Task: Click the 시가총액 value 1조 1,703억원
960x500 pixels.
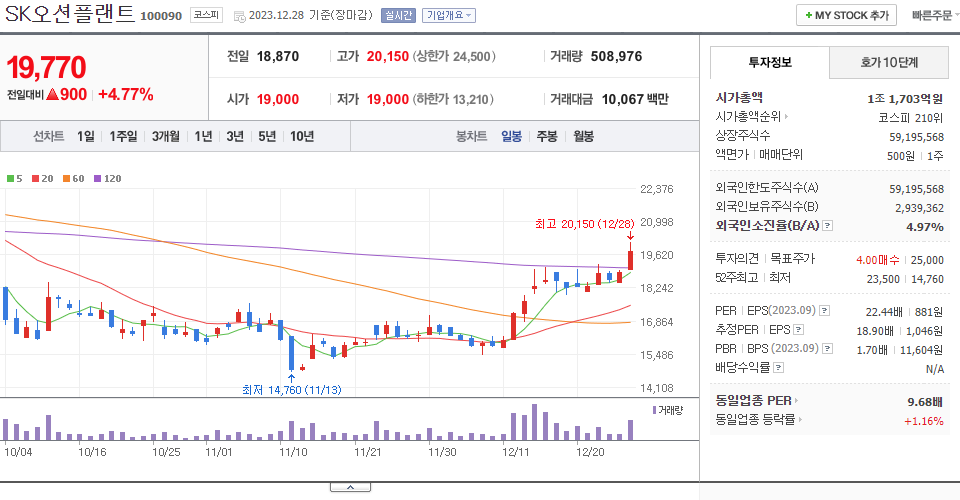Action: (x=905, y=98)
